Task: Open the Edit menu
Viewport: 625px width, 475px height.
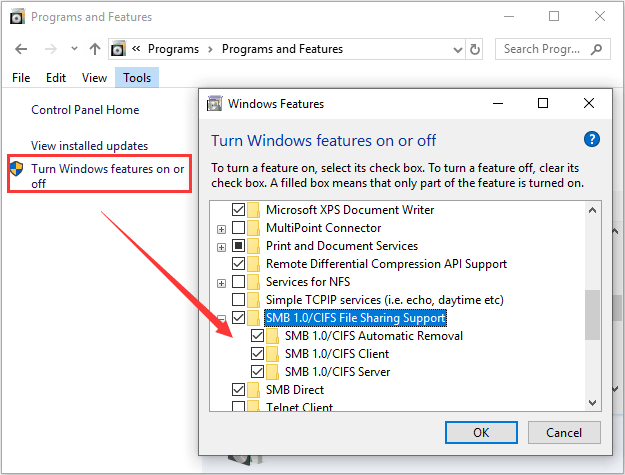Action: [56, 78]
